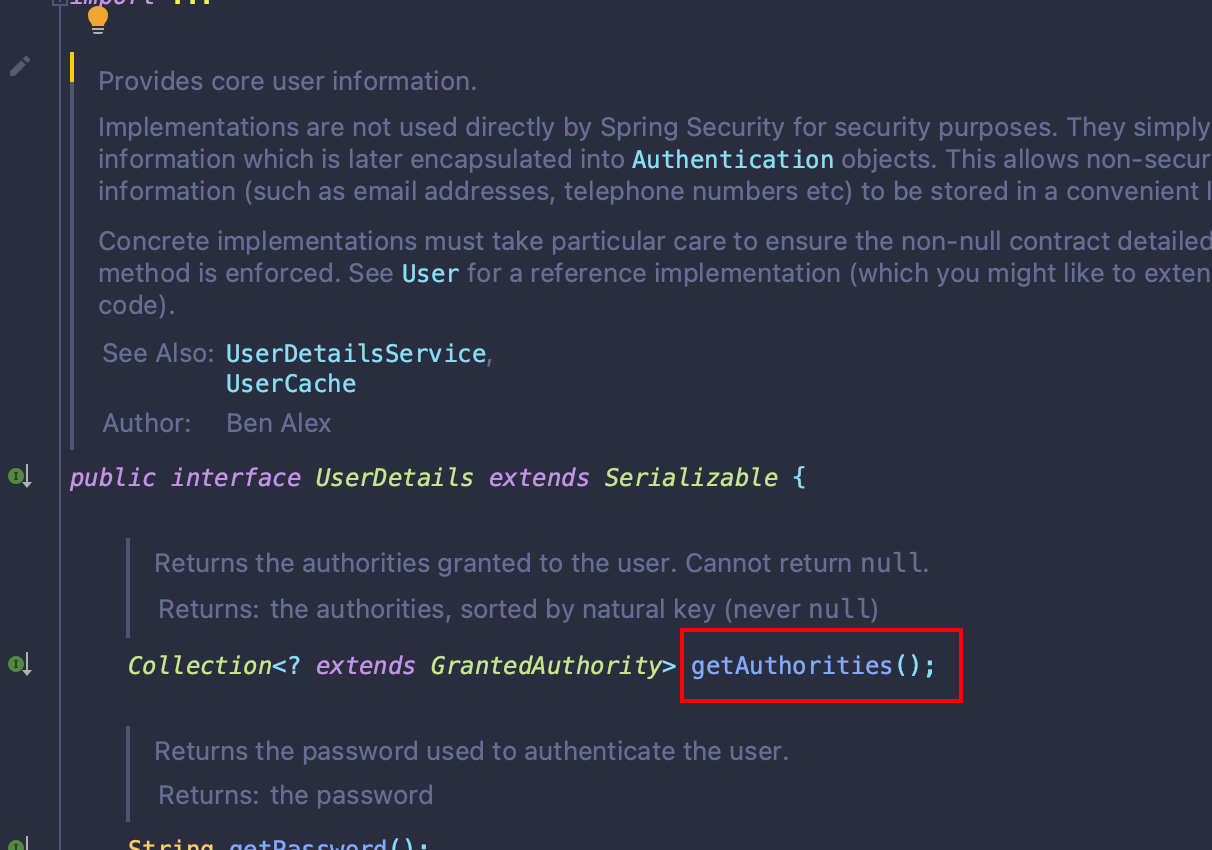Click the Provides core user information text

pyautogui.click(x=288, y=81)
